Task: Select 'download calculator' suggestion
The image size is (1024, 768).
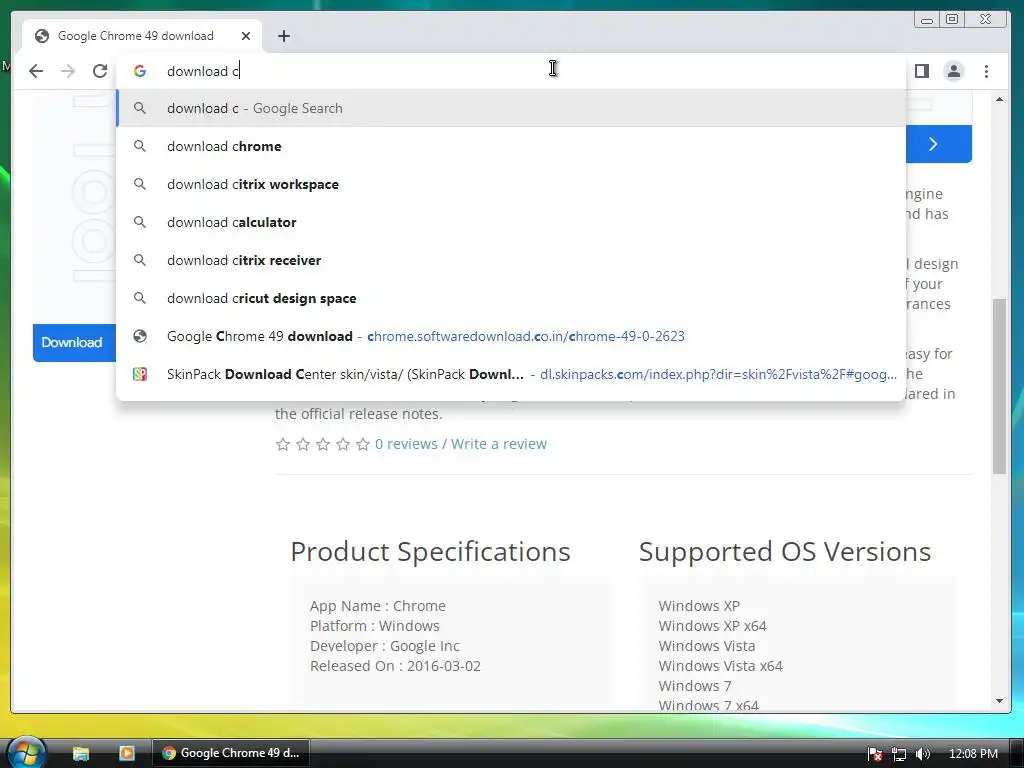Action: [511, 222]
